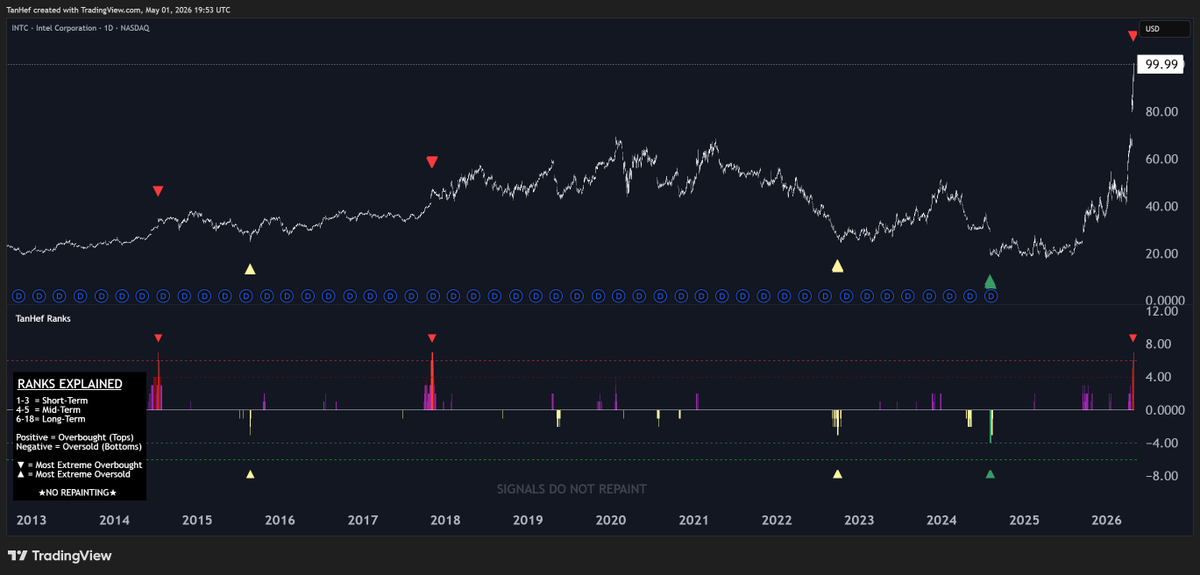1200x575 pixels.
Task: Select the red down-triangle above the 2026 price spike
Action: coord(1133,36)
